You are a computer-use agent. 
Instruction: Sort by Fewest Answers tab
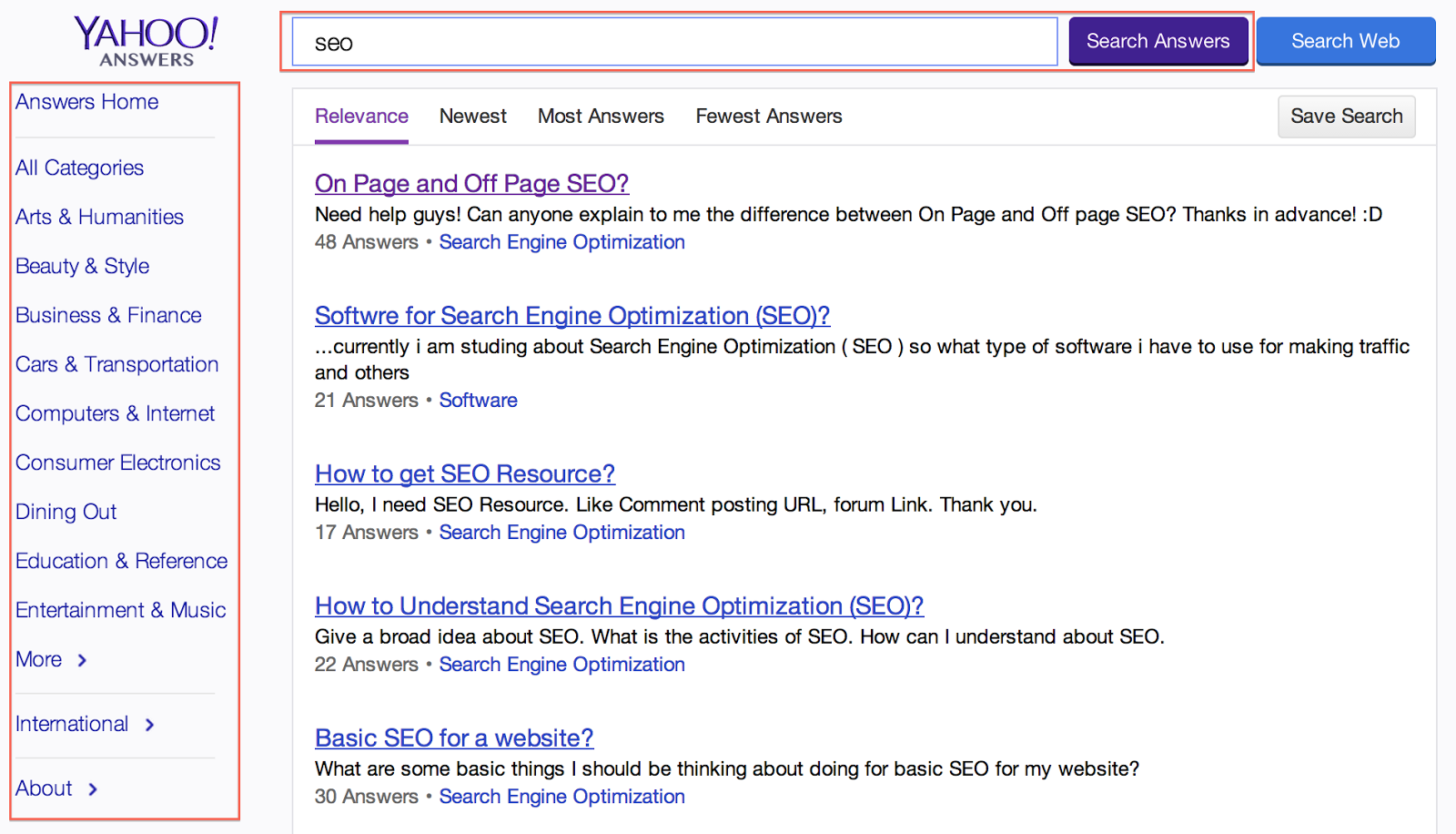[x=769, y=117]
